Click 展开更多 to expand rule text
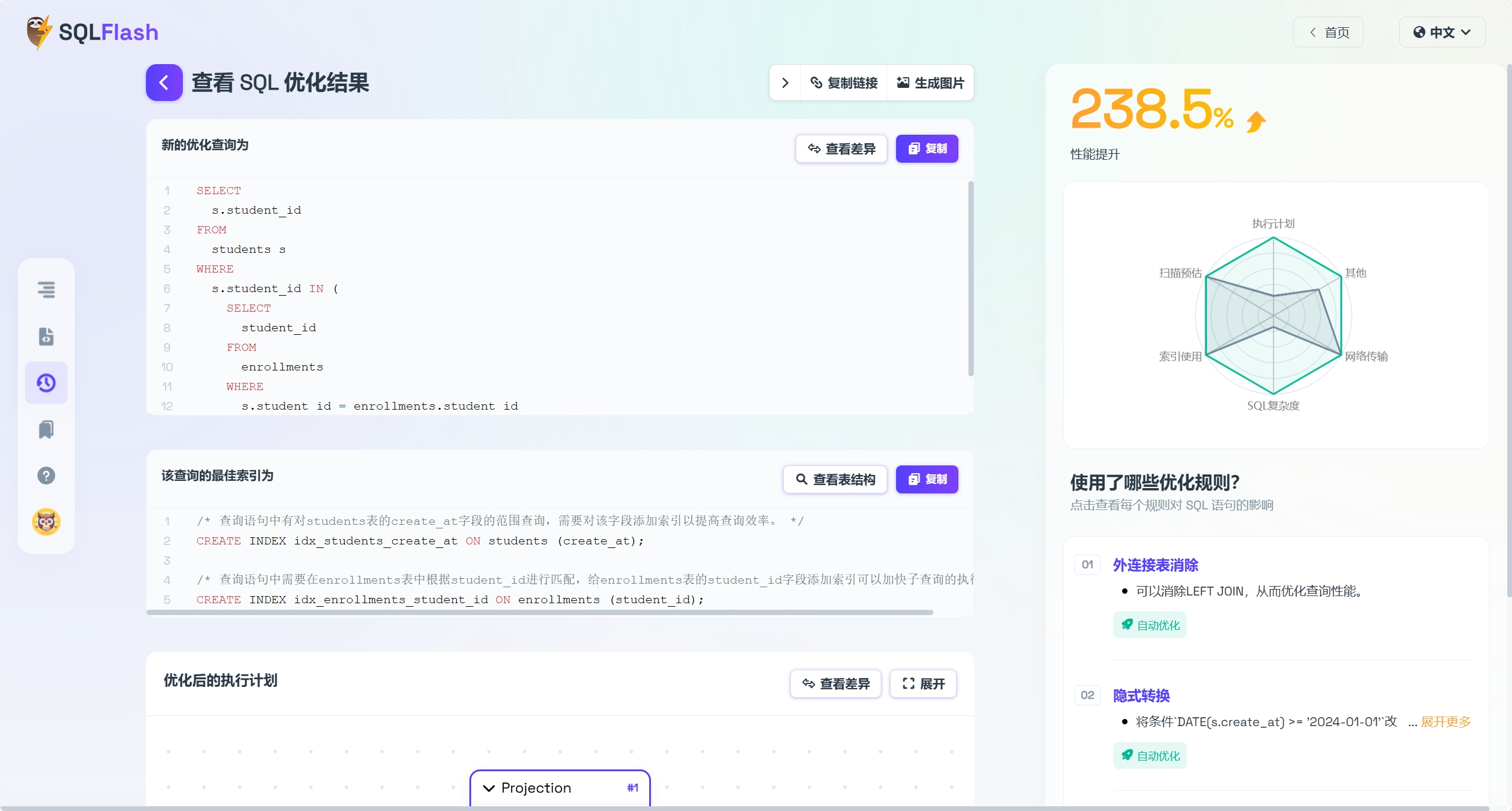 tap(1446, 722)
